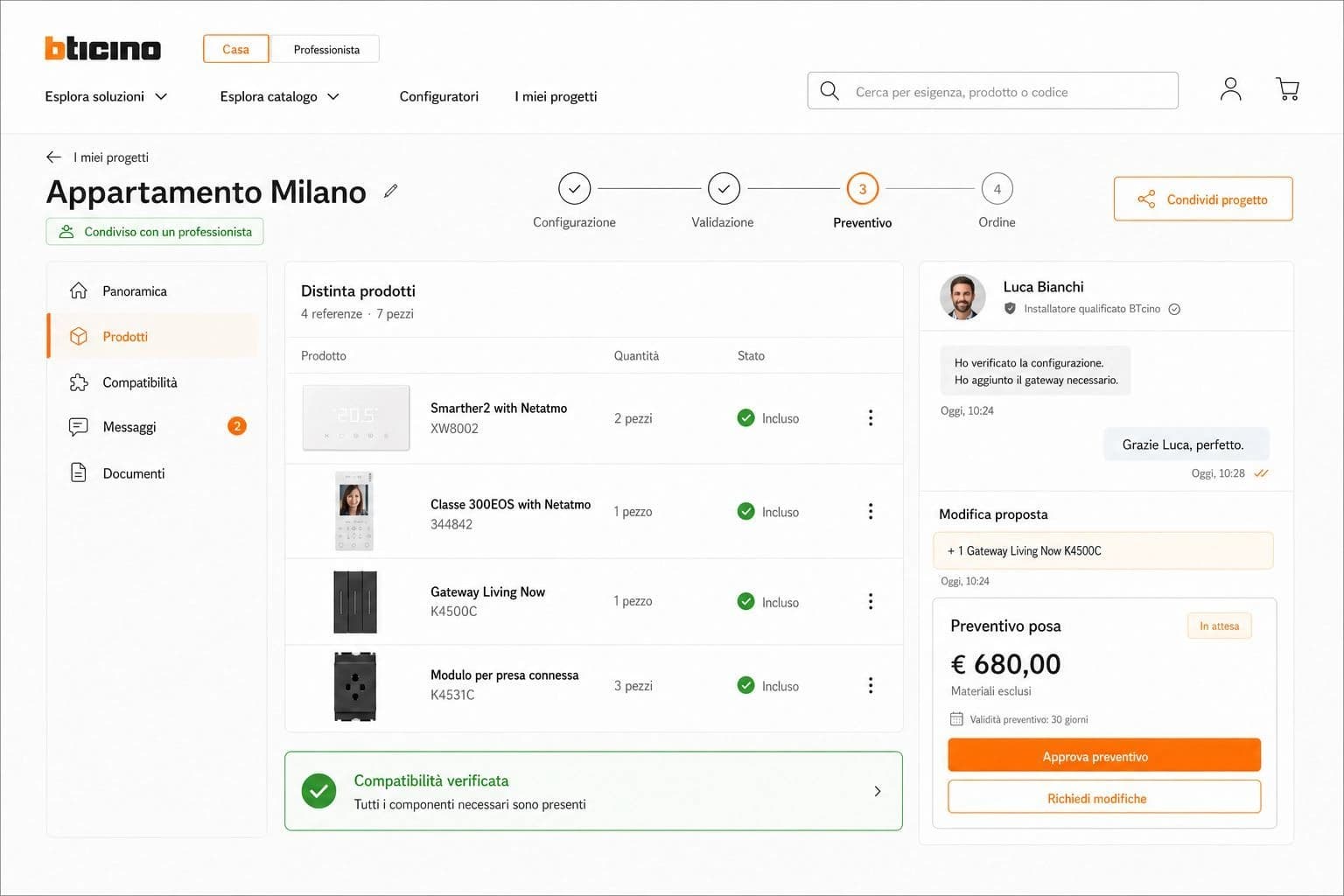Click Condividi progetto button

click(1203, 199)
